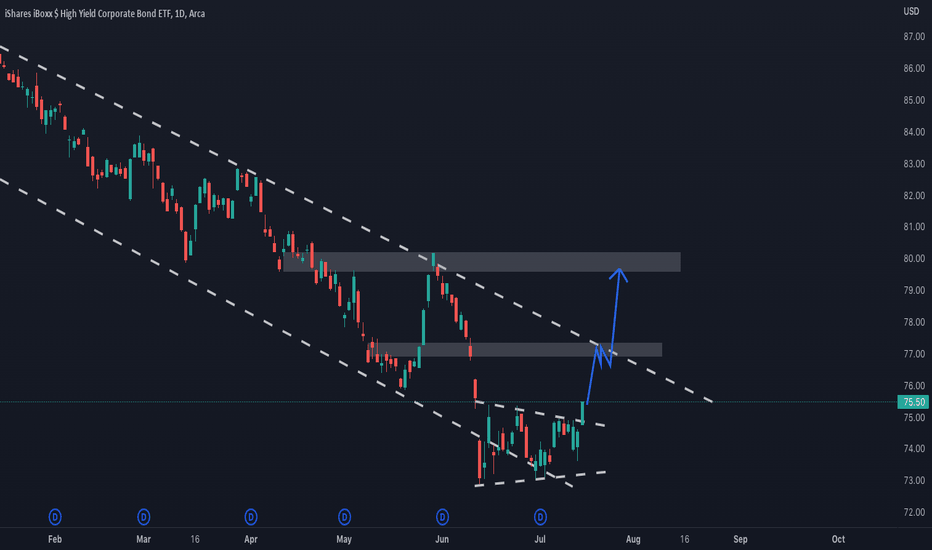This screenshot has width=932, height=550.
Task: Click the Sep label on time axis
Action: (740, 539)
